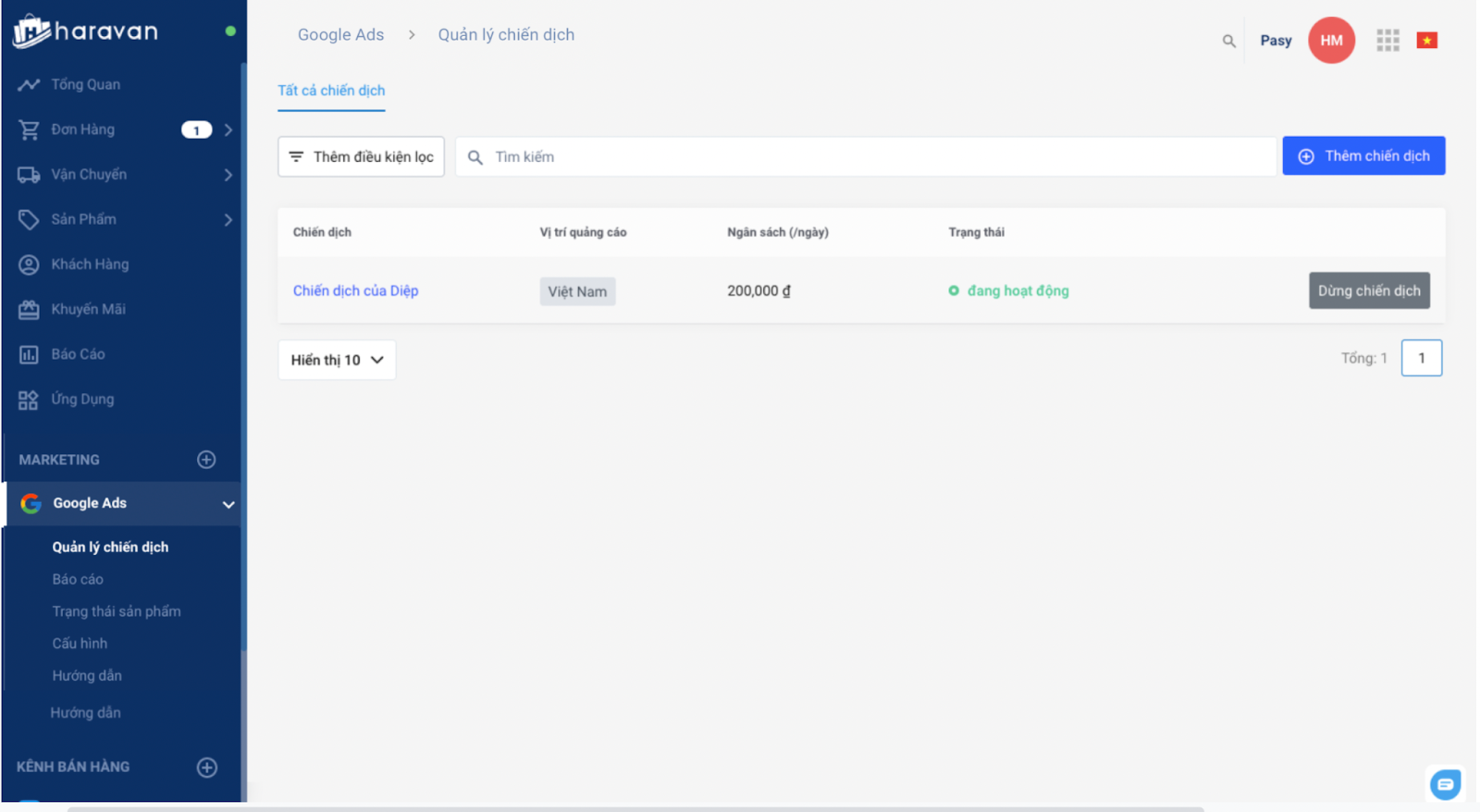
Task: Click the Vietnam flag language icon
Action: (x=1426, y=40)
